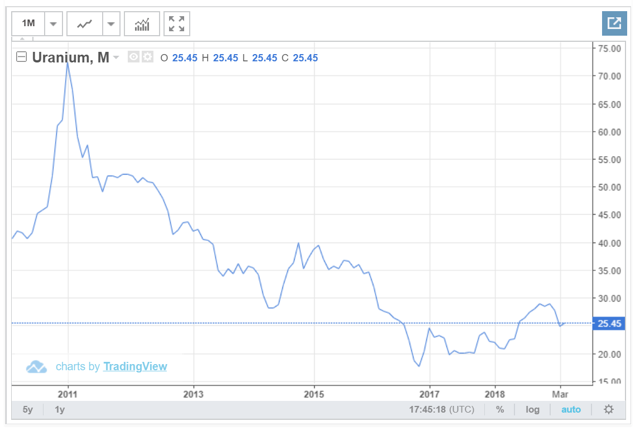Toggle Uranium series visibility eye icon
The height and width of the screenshot is (431, 640).
click(133, 57)
